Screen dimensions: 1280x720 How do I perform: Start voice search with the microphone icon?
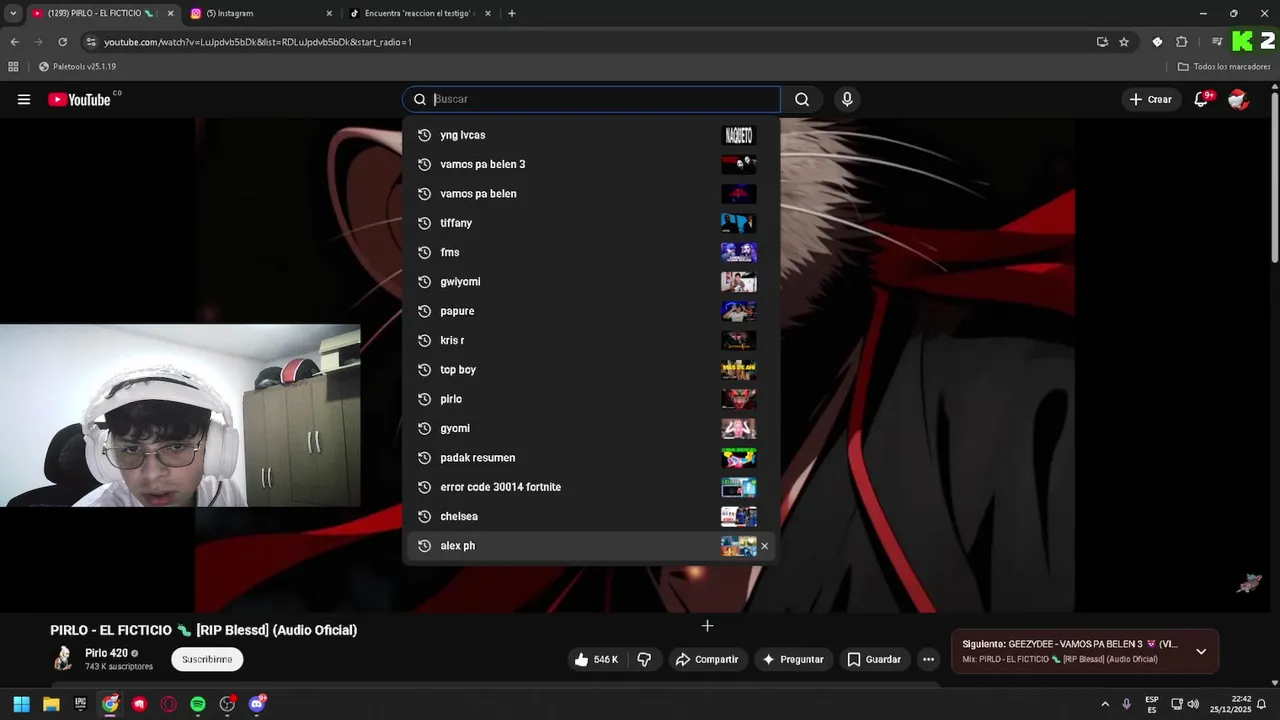[x=847, y=99]
